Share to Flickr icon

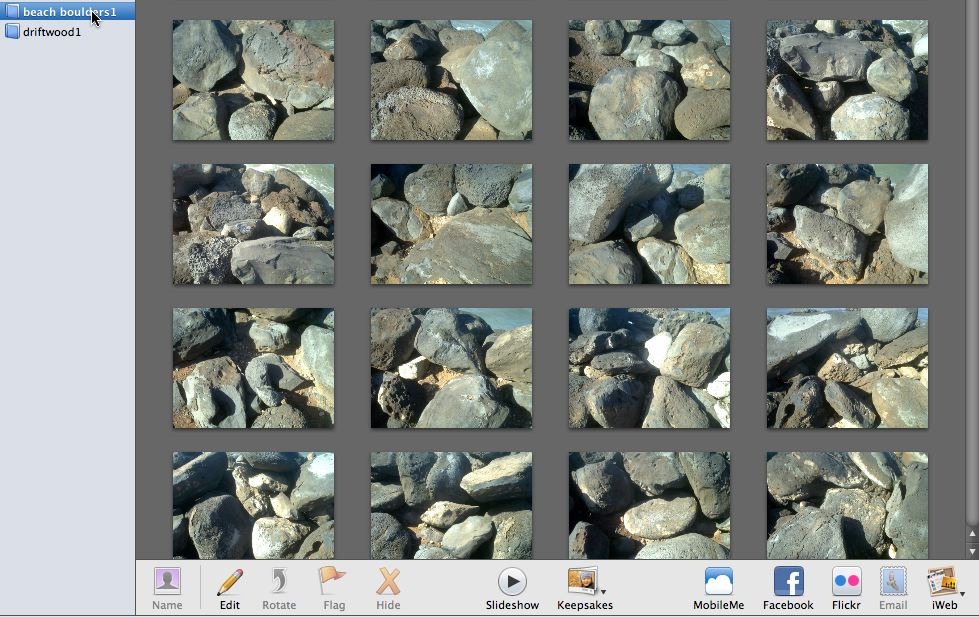tap(847, 581)
